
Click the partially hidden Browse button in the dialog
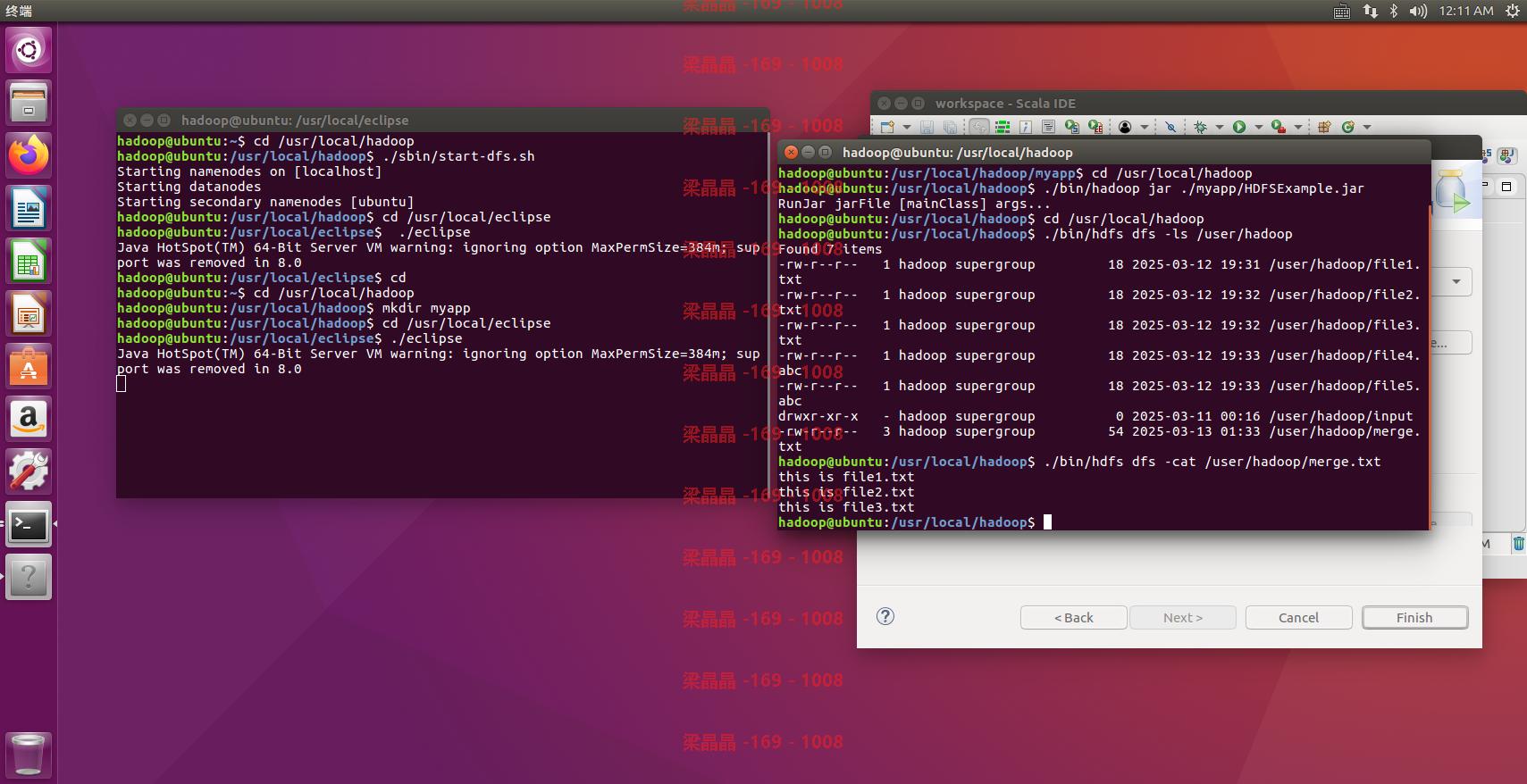(x=1451, y=343)
